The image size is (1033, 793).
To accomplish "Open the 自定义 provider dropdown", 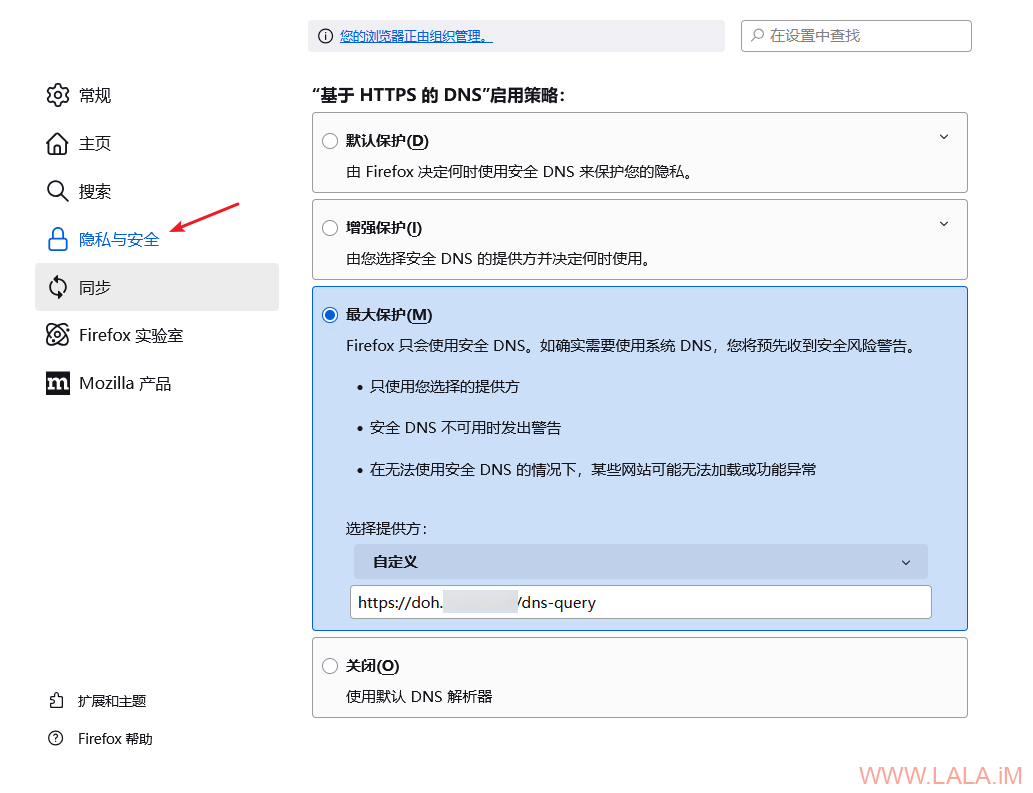I will pos(640,562).
